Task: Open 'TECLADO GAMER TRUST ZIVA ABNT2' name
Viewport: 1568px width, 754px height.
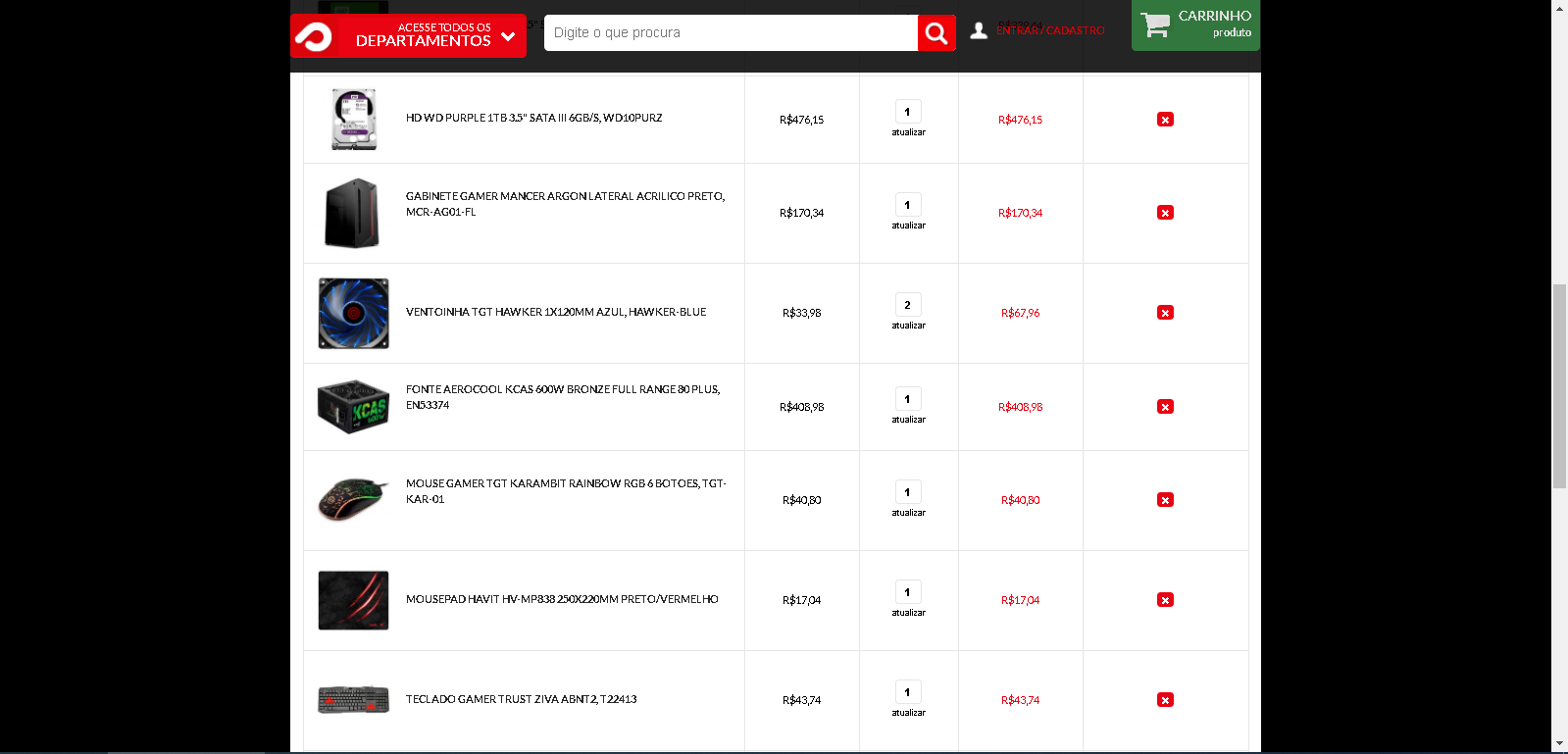Action: coord(522,699)
